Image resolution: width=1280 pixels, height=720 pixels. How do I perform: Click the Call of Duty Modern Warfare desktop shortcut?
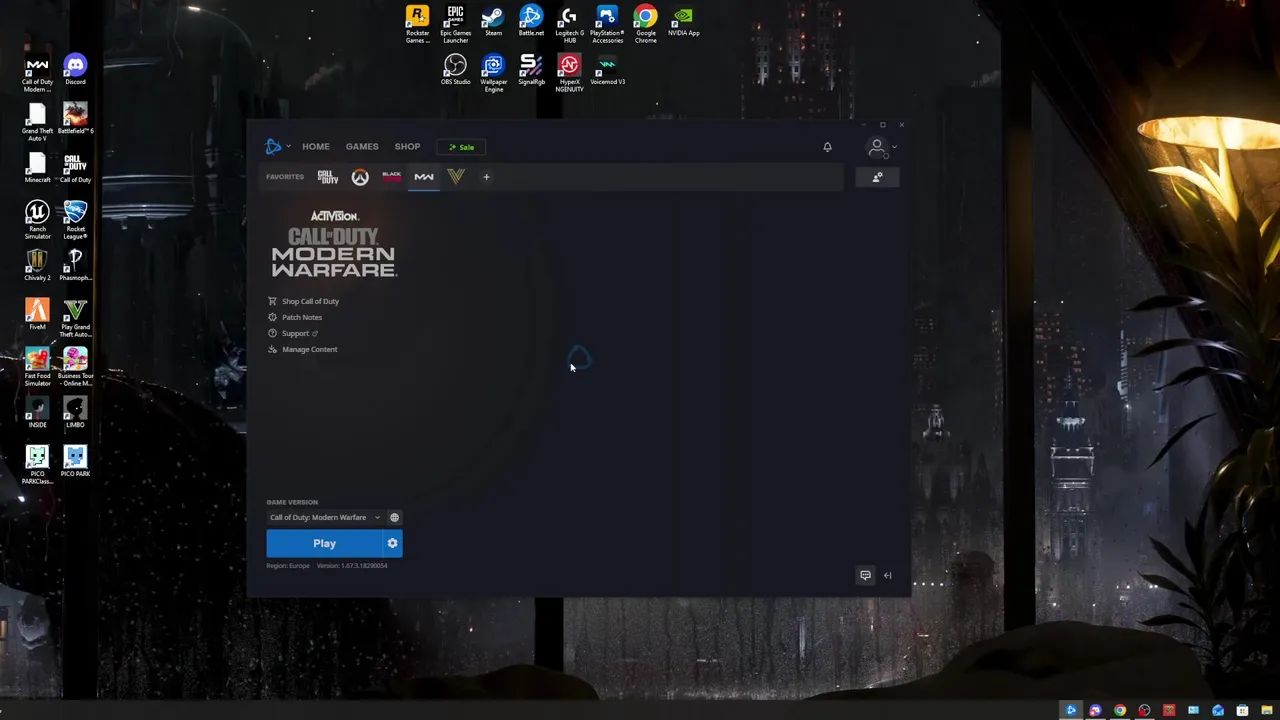(x=37, y=73)
